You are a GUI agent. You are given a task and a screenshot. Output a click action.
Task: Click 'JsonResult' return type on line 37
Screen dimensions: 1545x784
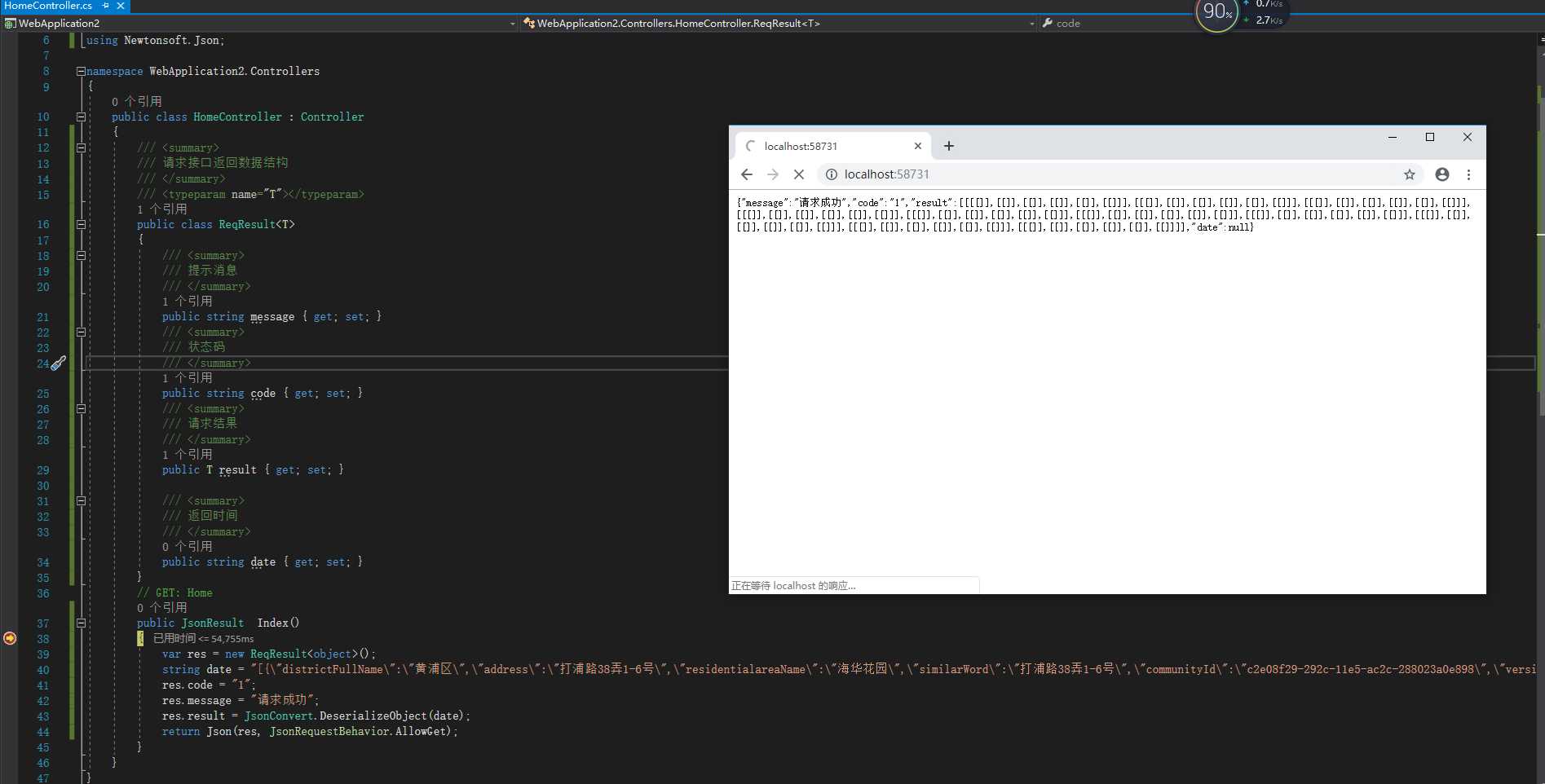212,623
